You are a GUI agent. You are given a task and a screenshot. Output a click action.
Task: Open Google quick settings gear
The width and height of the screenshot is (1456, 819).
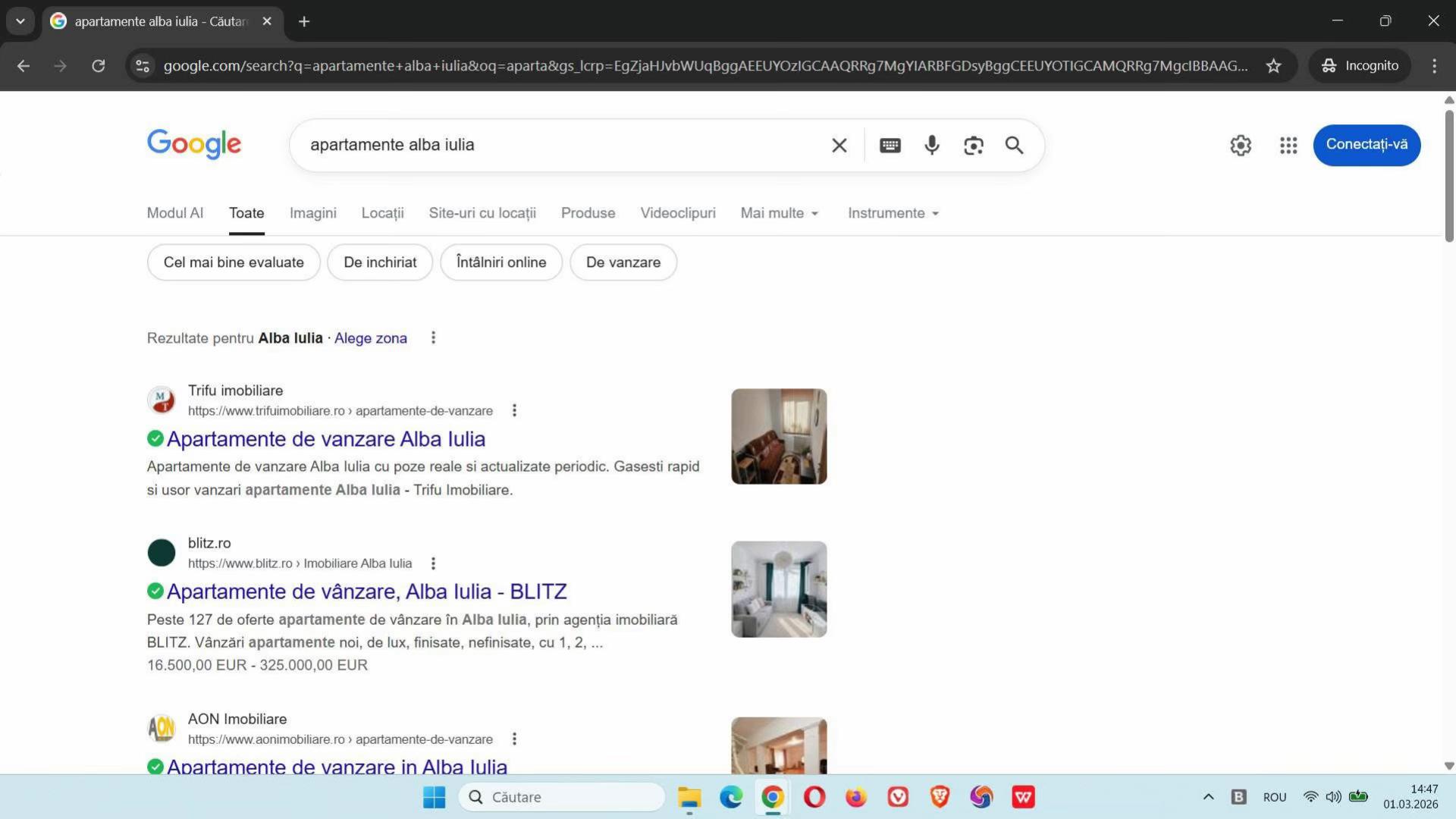pos(1241,145)
